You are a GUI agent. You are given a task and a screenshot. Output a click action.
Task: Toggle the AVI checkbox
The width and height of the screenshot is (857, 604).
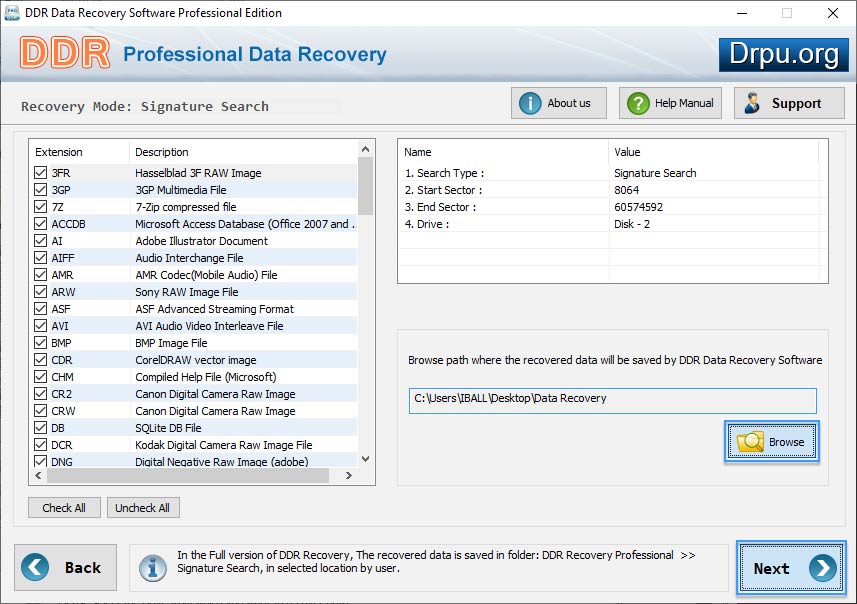pyautogui.click(x=40, y=326)
